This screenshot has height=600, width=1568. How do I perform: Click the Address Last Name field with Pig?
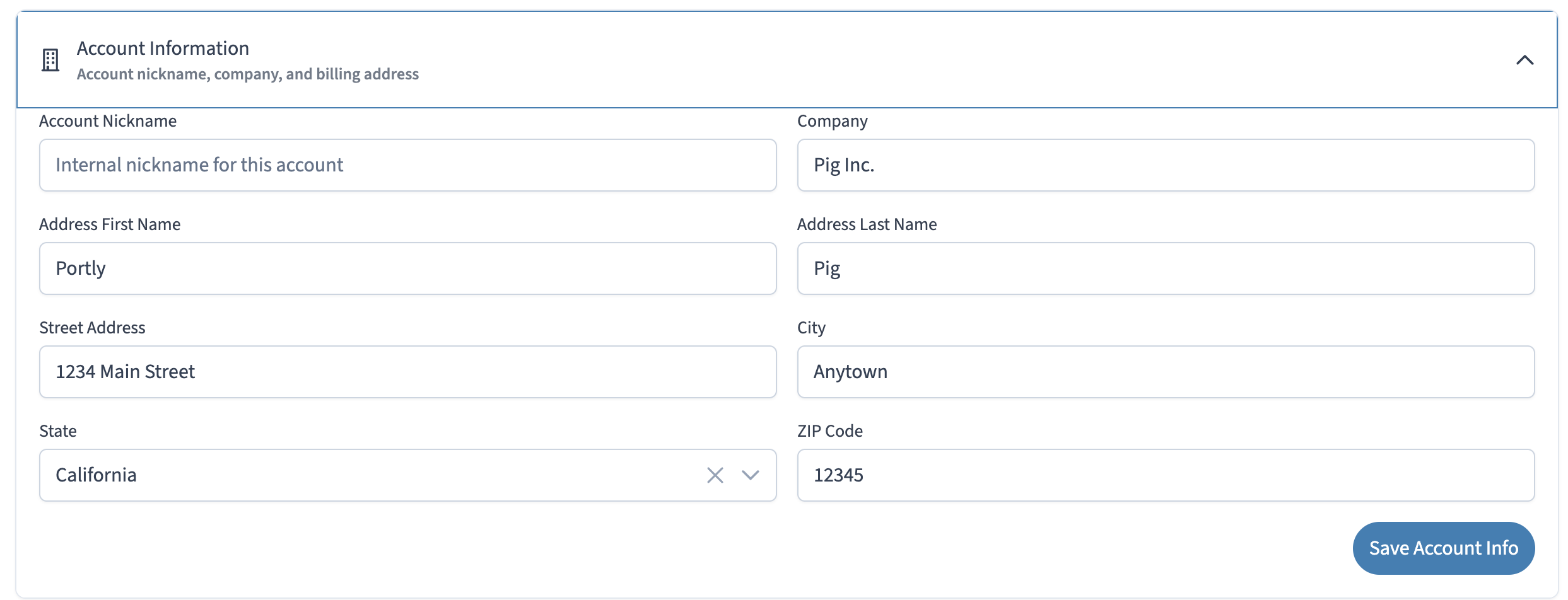[1166, 268]
